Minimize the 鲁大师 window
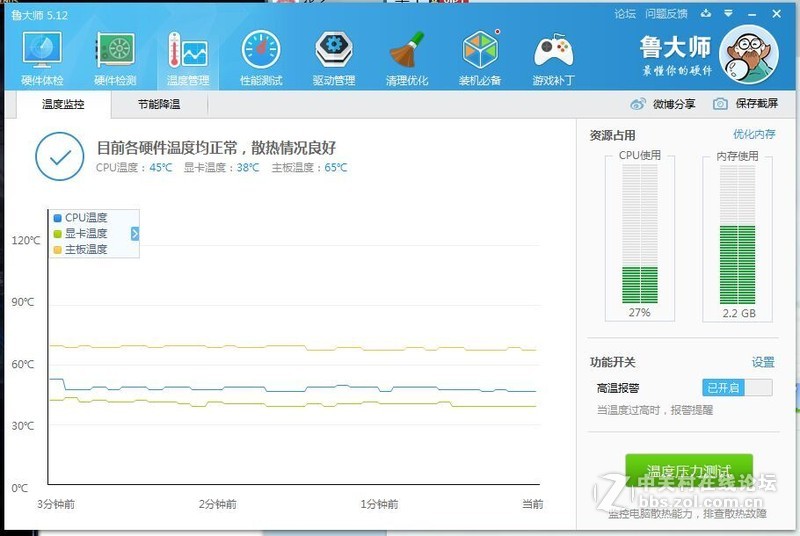This screenshot has width=800, height=536. pyautogui.click(x=752, y=14)
